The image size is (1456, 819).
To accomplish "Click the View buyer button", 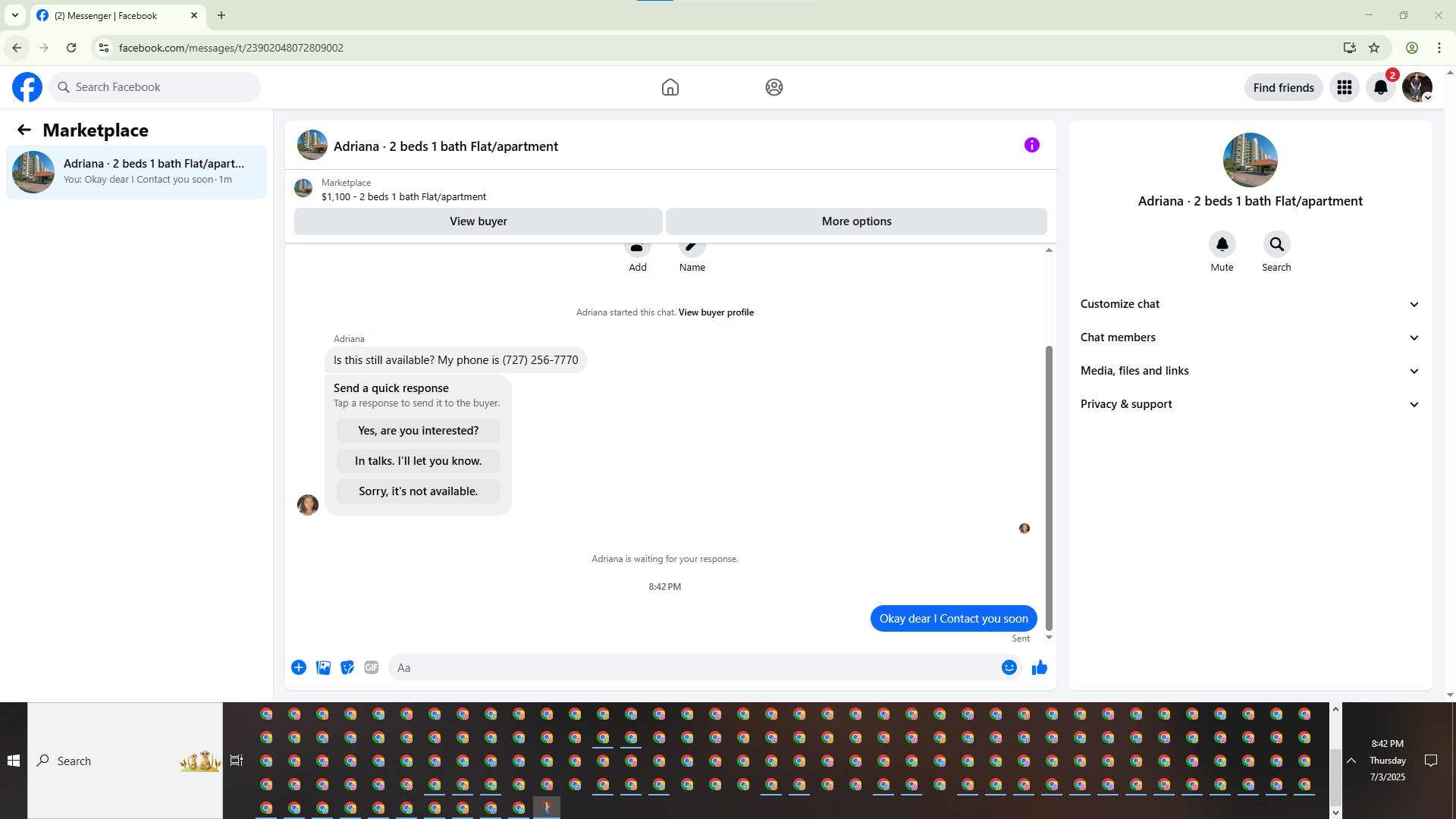I will pyautogui.click(x=478, y=221).
